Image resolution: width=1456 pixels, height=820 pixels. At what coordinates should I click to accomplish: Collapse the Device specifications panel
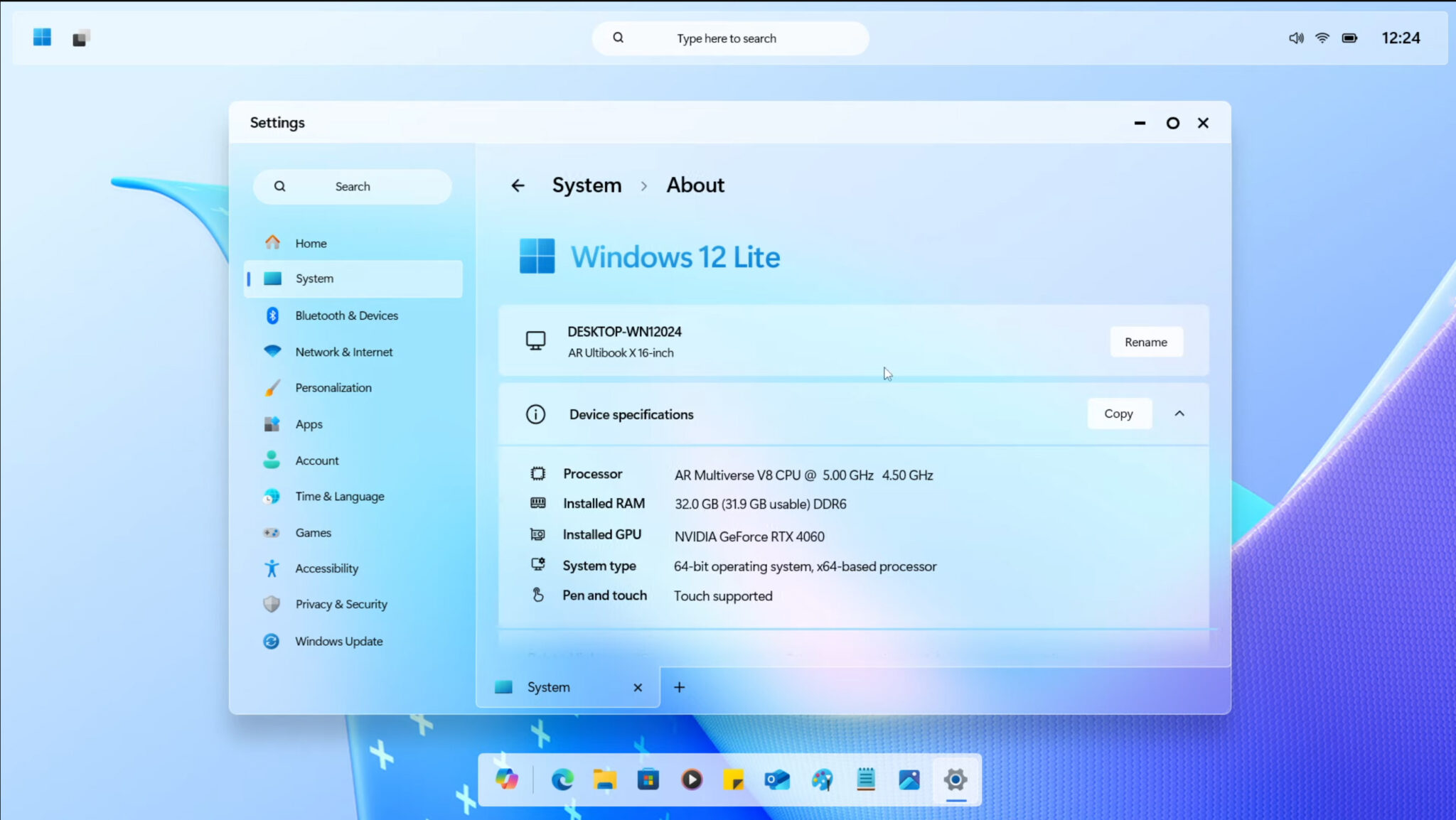click(1179, 413)
